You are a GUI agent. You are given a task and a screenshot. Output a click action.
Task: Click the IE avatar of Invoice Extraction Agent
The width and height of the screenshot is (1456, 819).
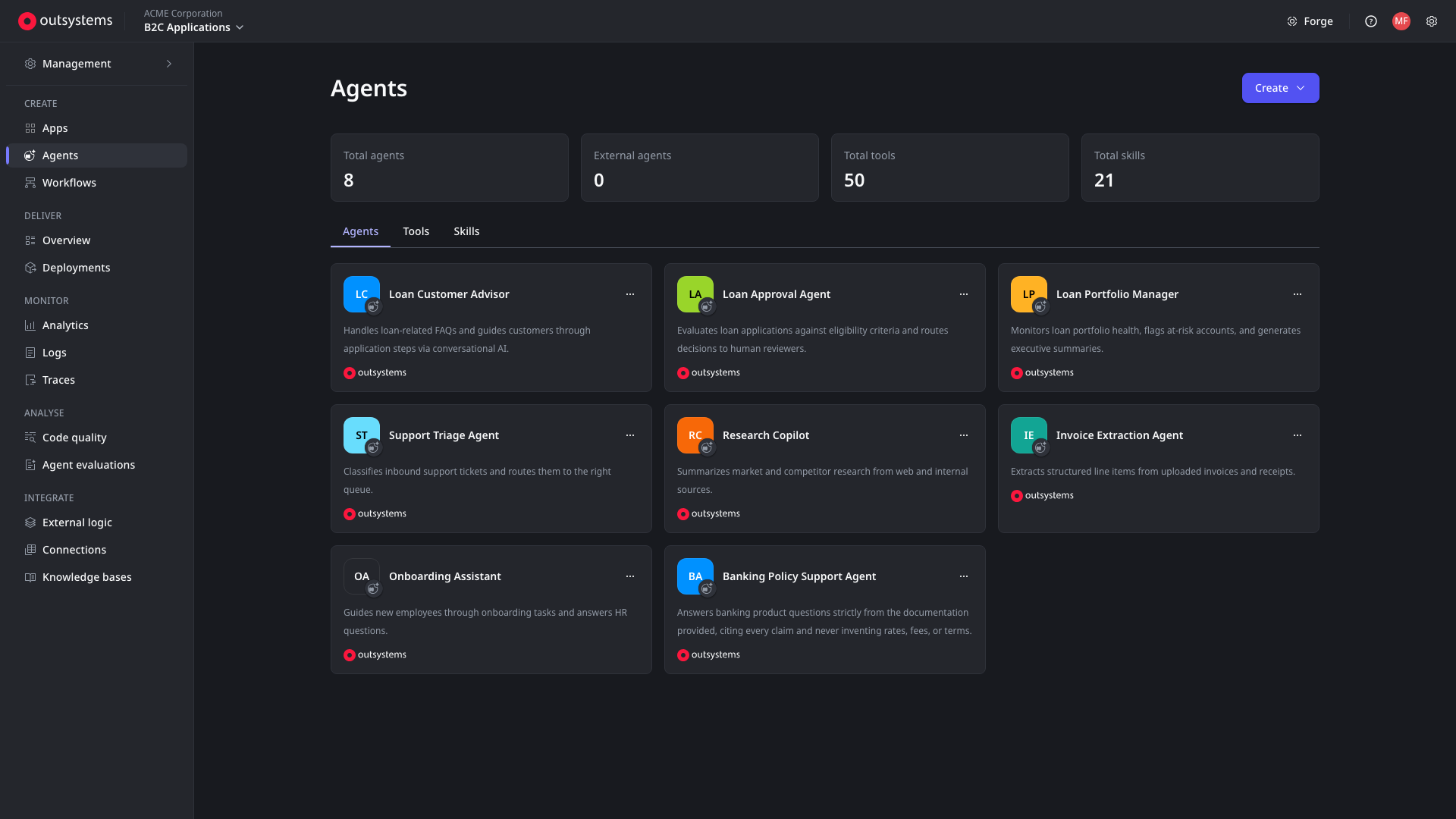[x=1029, y=435]
